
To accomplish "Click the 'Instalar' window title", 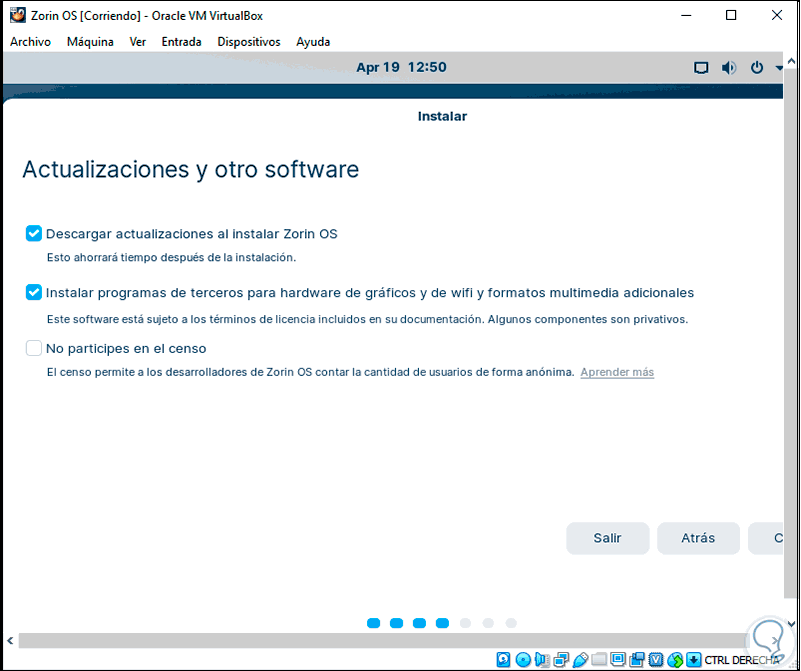I will coord(442,116).
